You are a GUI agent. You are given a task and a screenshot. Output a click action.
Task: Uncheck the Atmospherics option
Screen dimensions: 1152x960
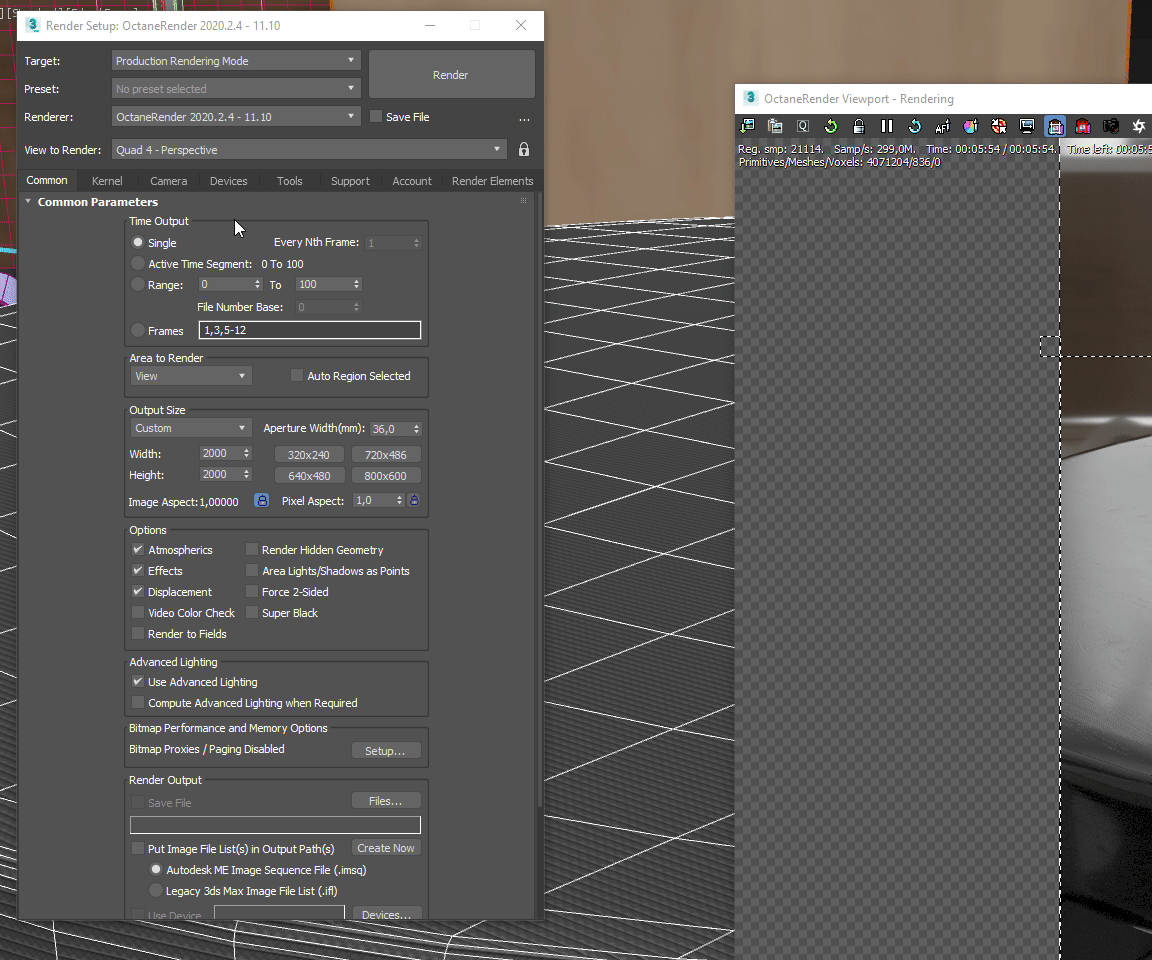(x=137, y=550)
